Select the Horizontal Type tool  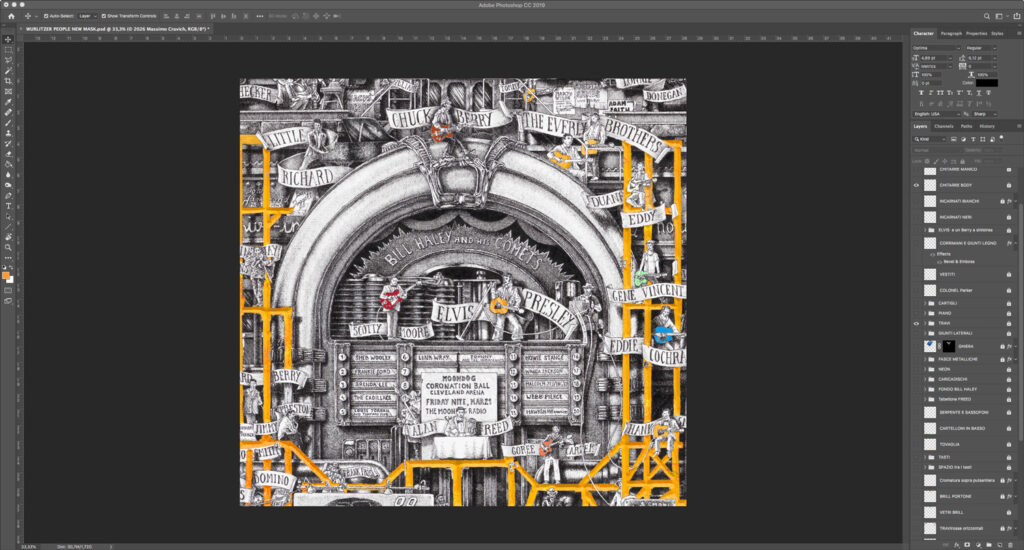[x=8, y=206]
